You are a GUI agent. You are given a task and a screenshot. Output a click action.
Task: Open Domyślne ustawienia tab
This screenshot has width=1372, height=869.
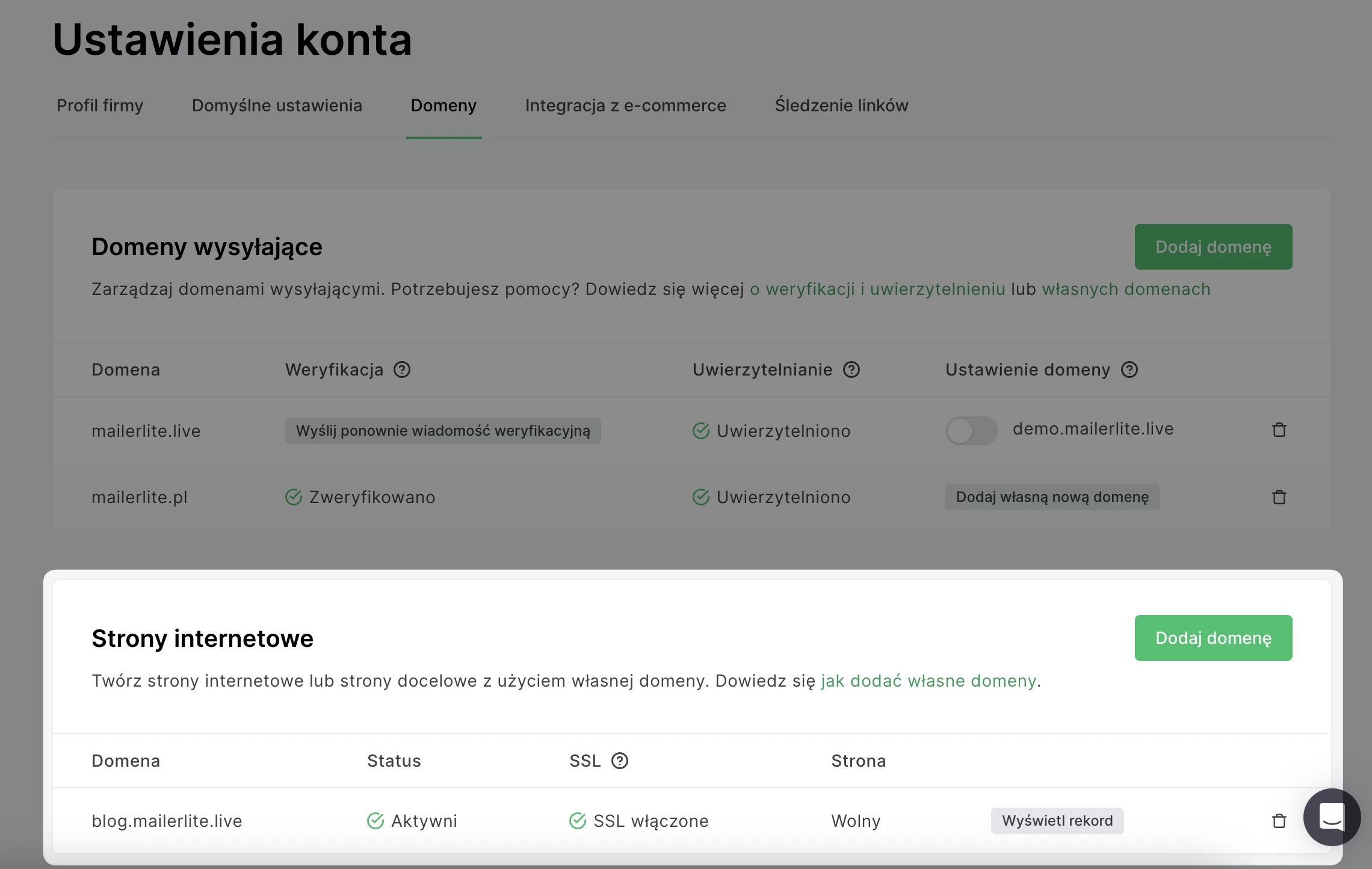tap(277, 105)
